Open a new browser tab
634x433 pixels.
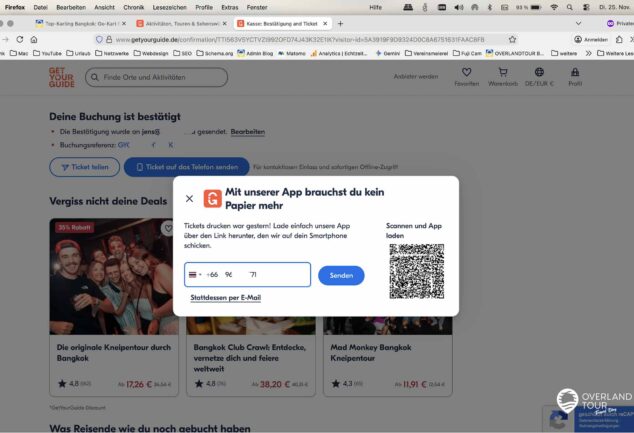coord(341,22)
